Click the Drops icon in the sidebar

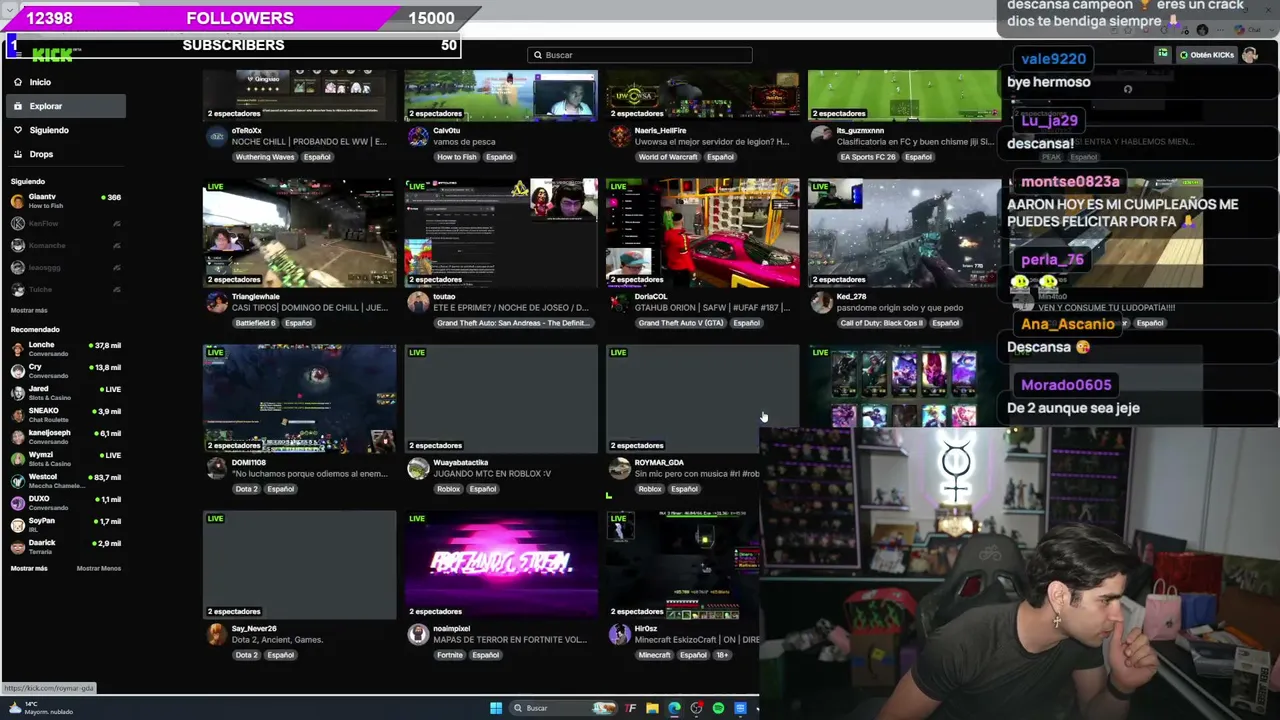[18, 154]
